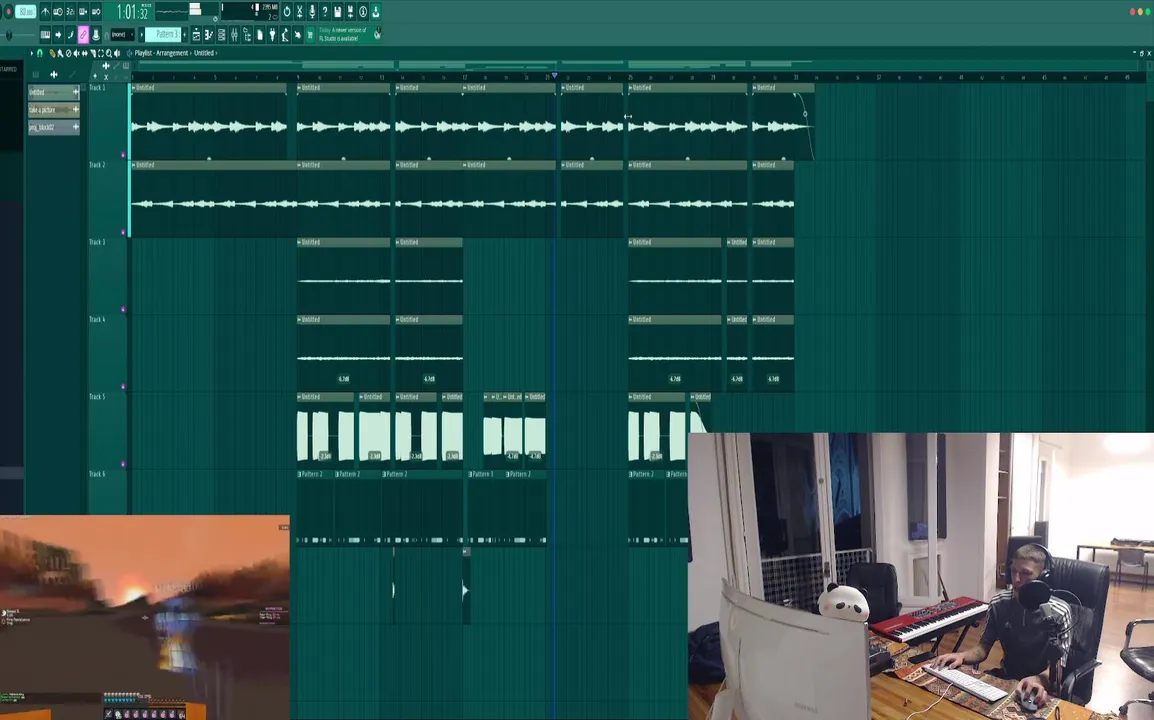Select the playlist Draw pencil tool

tap(52, 53)
